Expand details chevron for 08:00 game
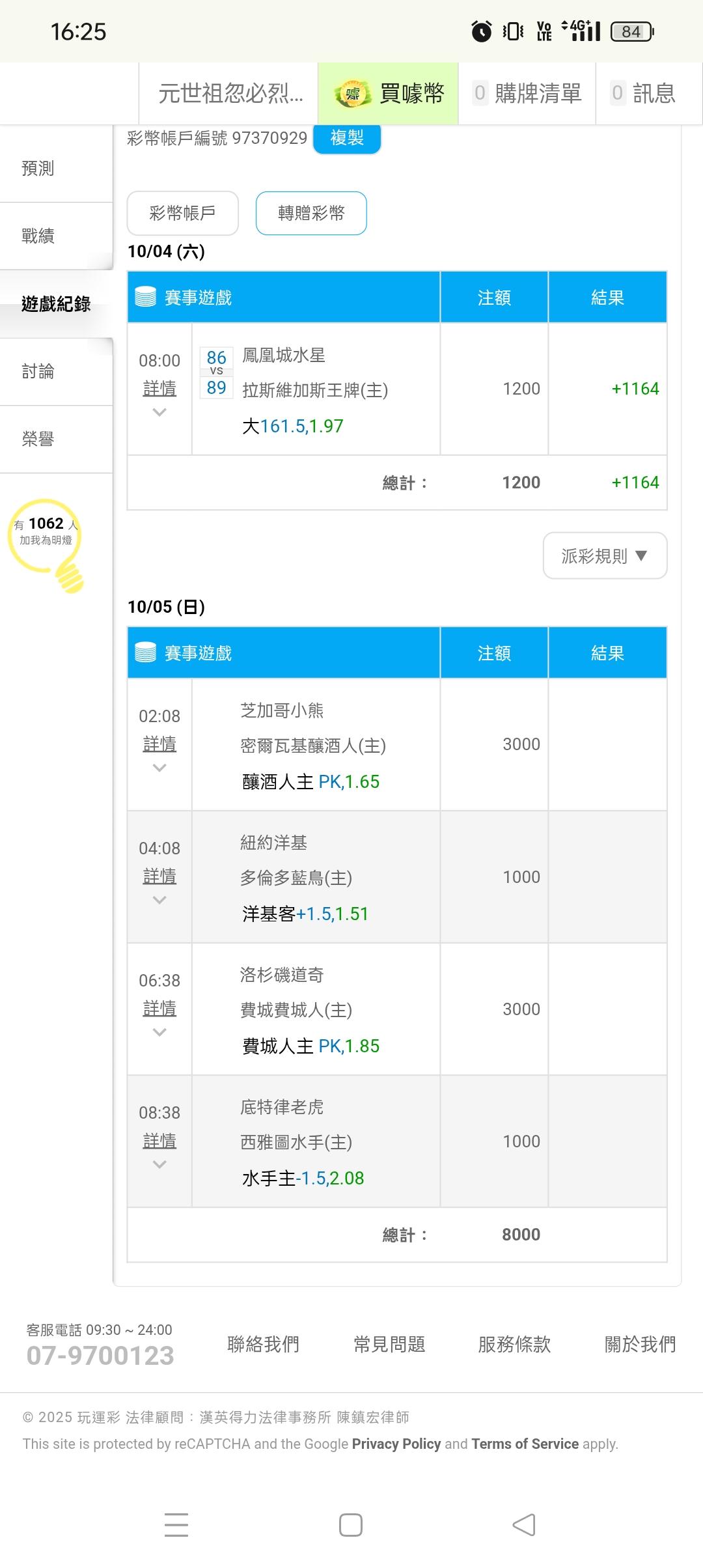Screen dimensions: 703x1568 [x=159, y=412]
